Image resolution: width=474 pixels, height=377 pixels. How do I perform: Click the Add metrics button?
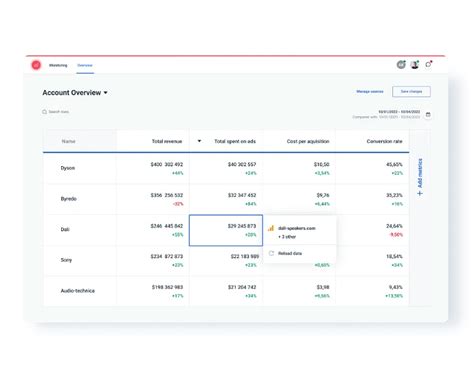tap(420, 177)
